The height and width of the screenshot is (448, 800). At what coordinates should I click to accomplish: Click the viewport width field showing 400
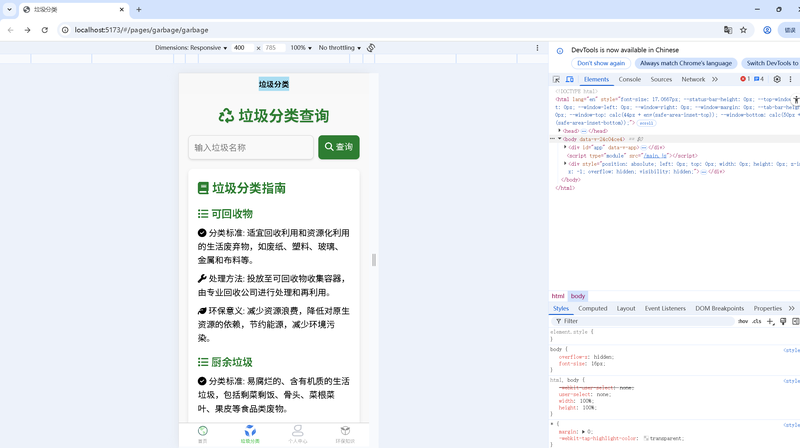point(242,47)
